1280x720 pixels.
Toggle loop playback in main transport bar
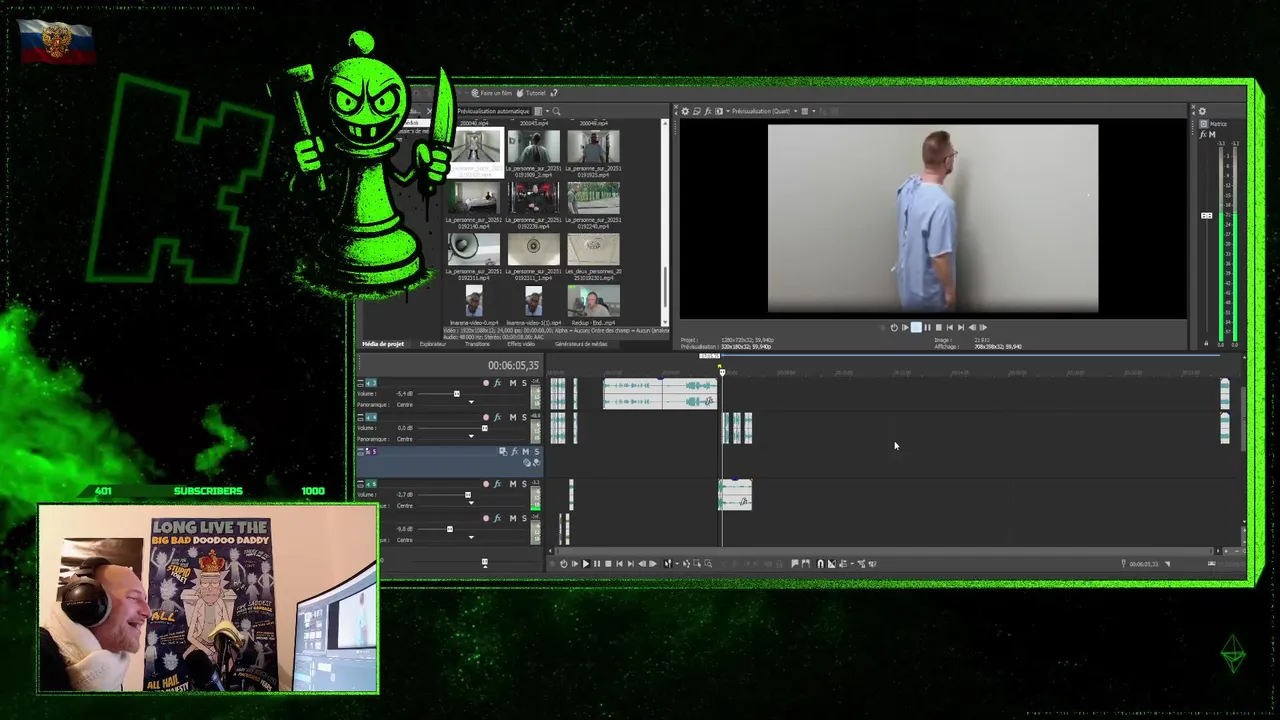(x=564, y=564)
